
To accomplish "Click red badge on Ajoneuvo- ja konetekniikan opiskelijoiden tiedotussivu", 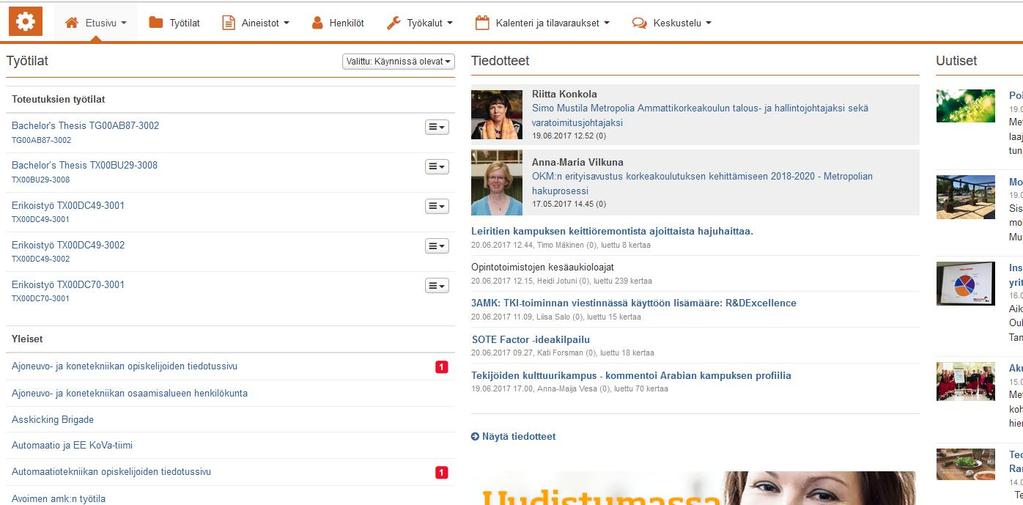I will (x=442, y=367).
